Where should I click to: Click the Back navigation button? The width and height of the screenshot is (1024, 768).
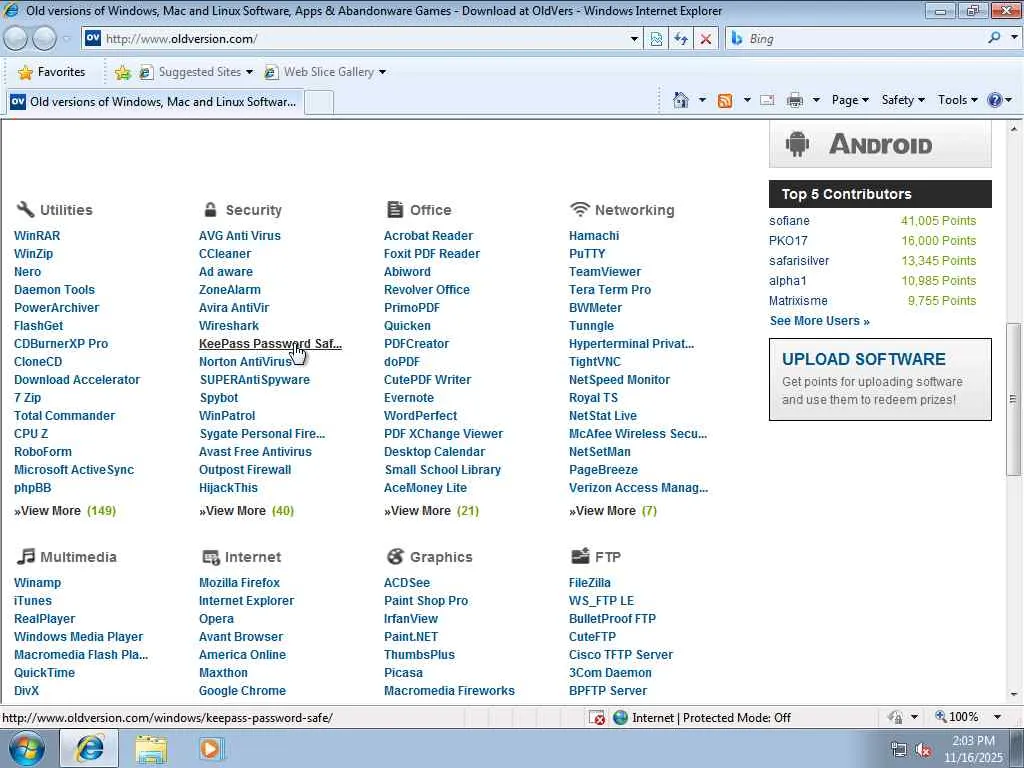[x=15, y=39]
